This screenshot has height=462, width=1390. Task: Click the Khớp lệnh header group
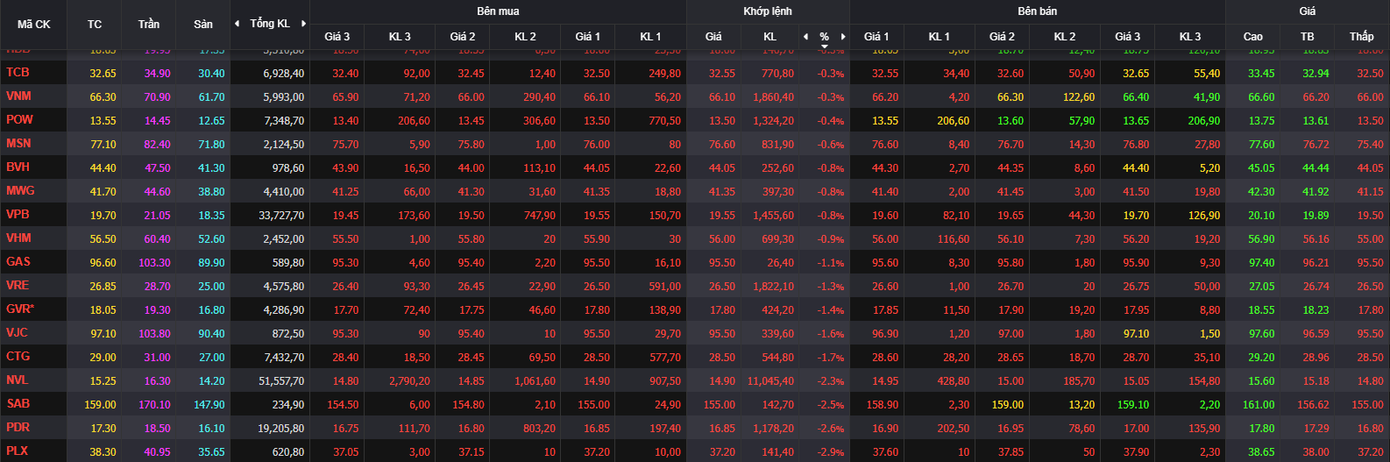[767, 11]
